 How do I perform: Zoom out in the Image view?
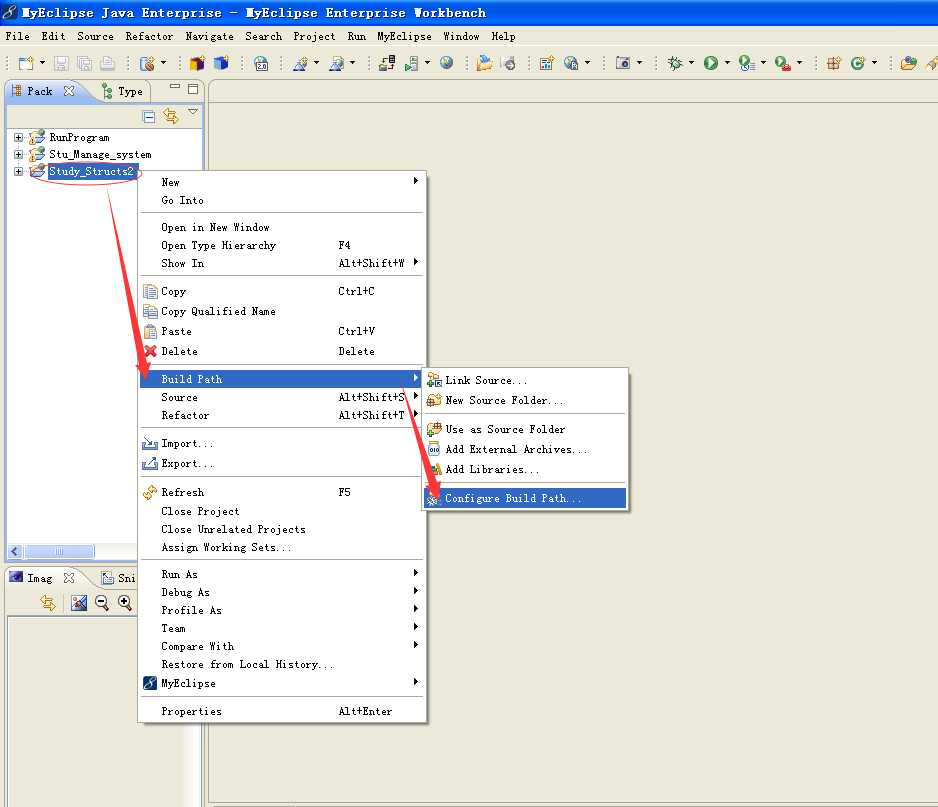click(x=102, y=602)
